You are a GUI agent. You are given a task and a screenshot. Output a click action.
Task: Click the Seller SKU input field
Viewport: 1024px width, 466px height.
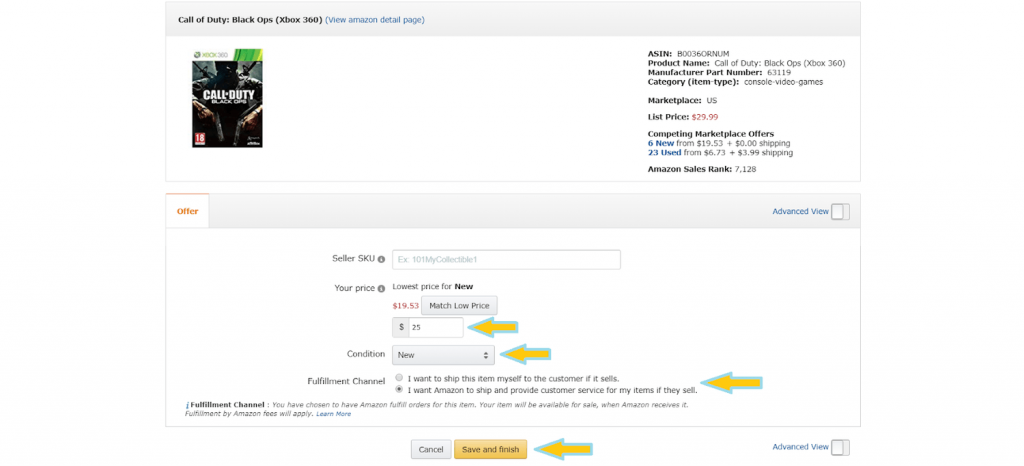click(506, 259)
